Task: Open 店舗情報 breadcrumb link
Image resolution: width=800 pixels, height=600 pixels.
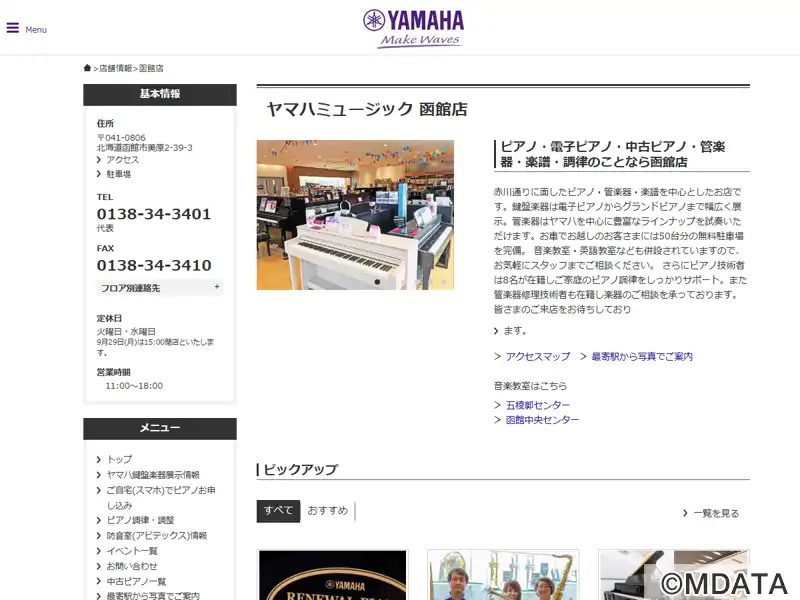Action: click(x=115, y=68)
